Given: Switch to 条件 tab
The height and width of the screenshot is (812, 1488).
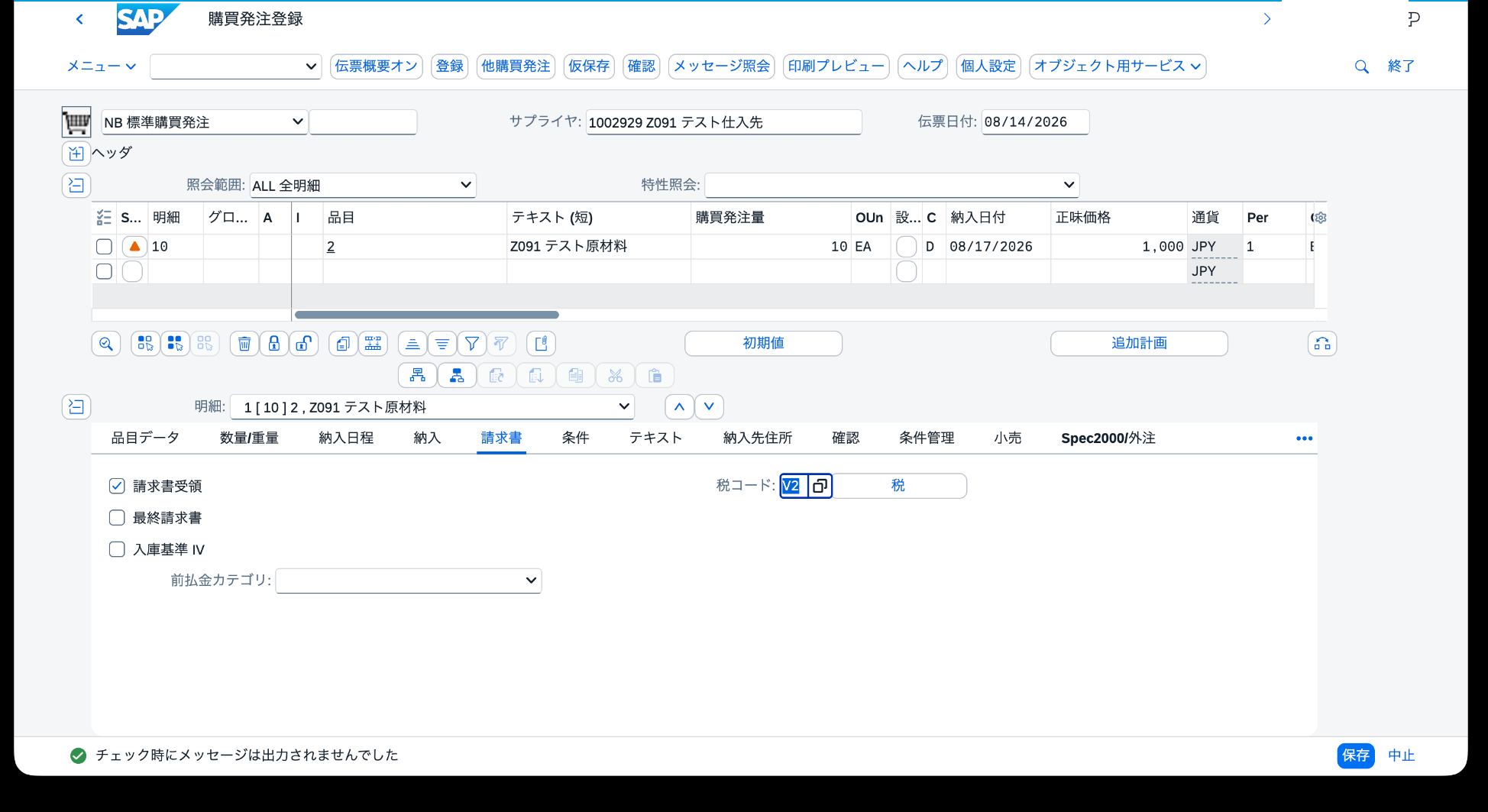Looking at the screenshot, I should [x=575, y=438].
